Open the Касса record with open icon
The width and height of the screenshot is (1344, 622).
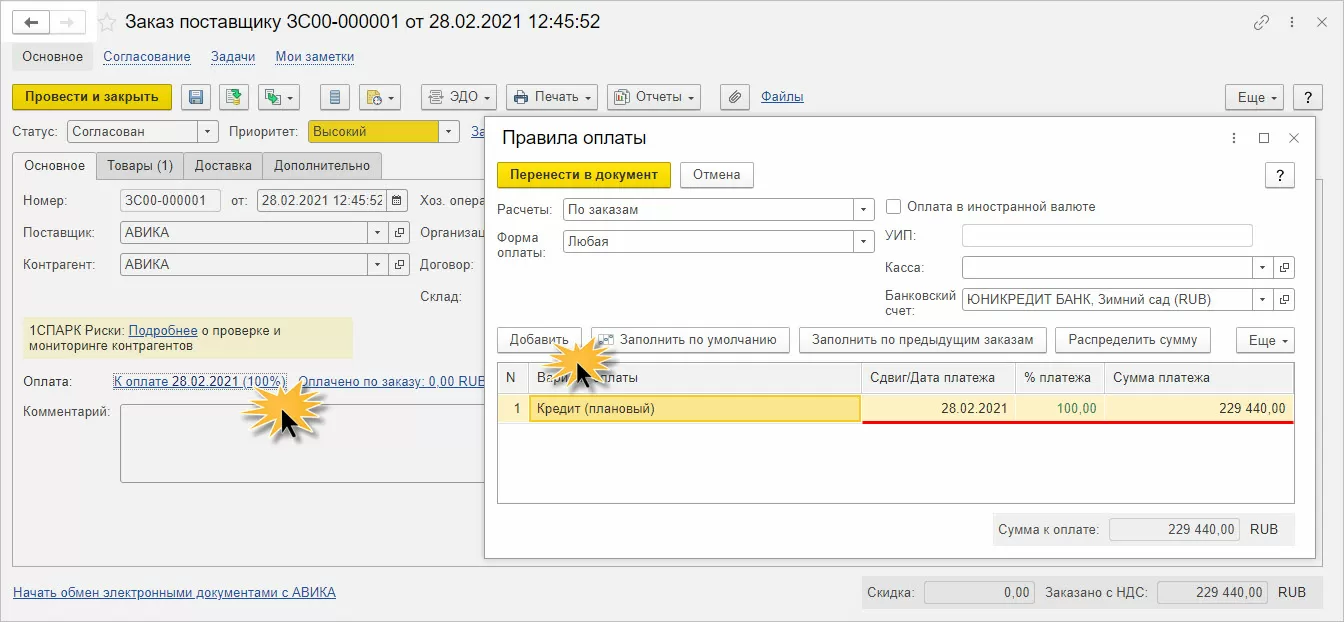(x=1285, y=268)
